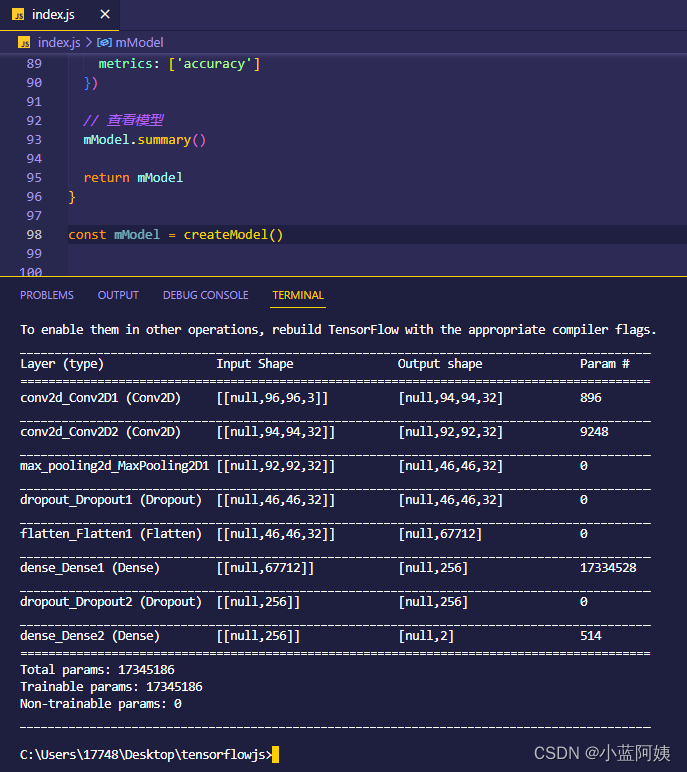The height and width of the screenshot is (772, 687).
Task: Click the Param # column header
Action: point(605,364)
